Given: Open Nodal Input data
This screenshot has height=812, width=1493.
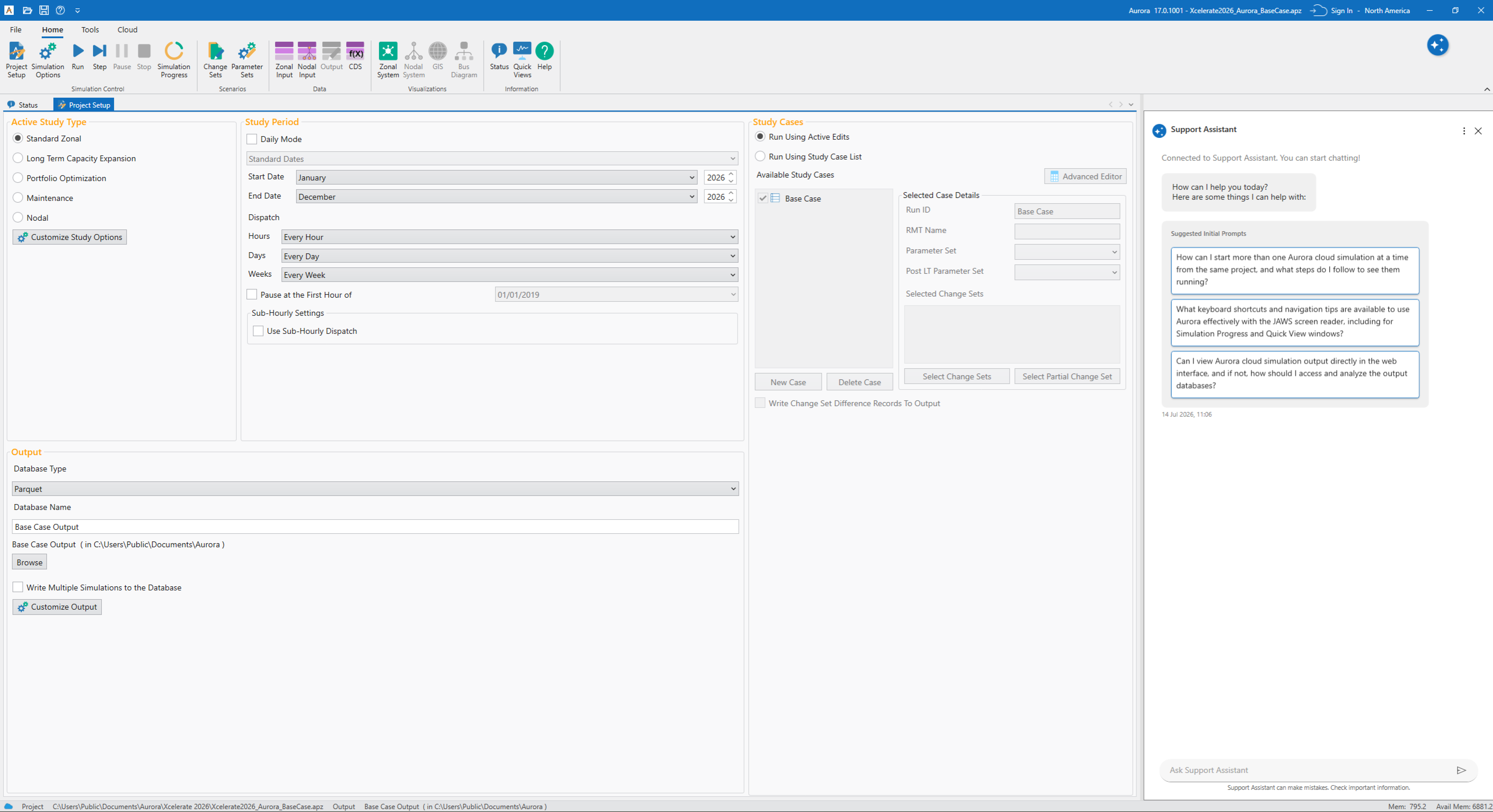Looking at the screenshot, I should (x=307, y=60).
